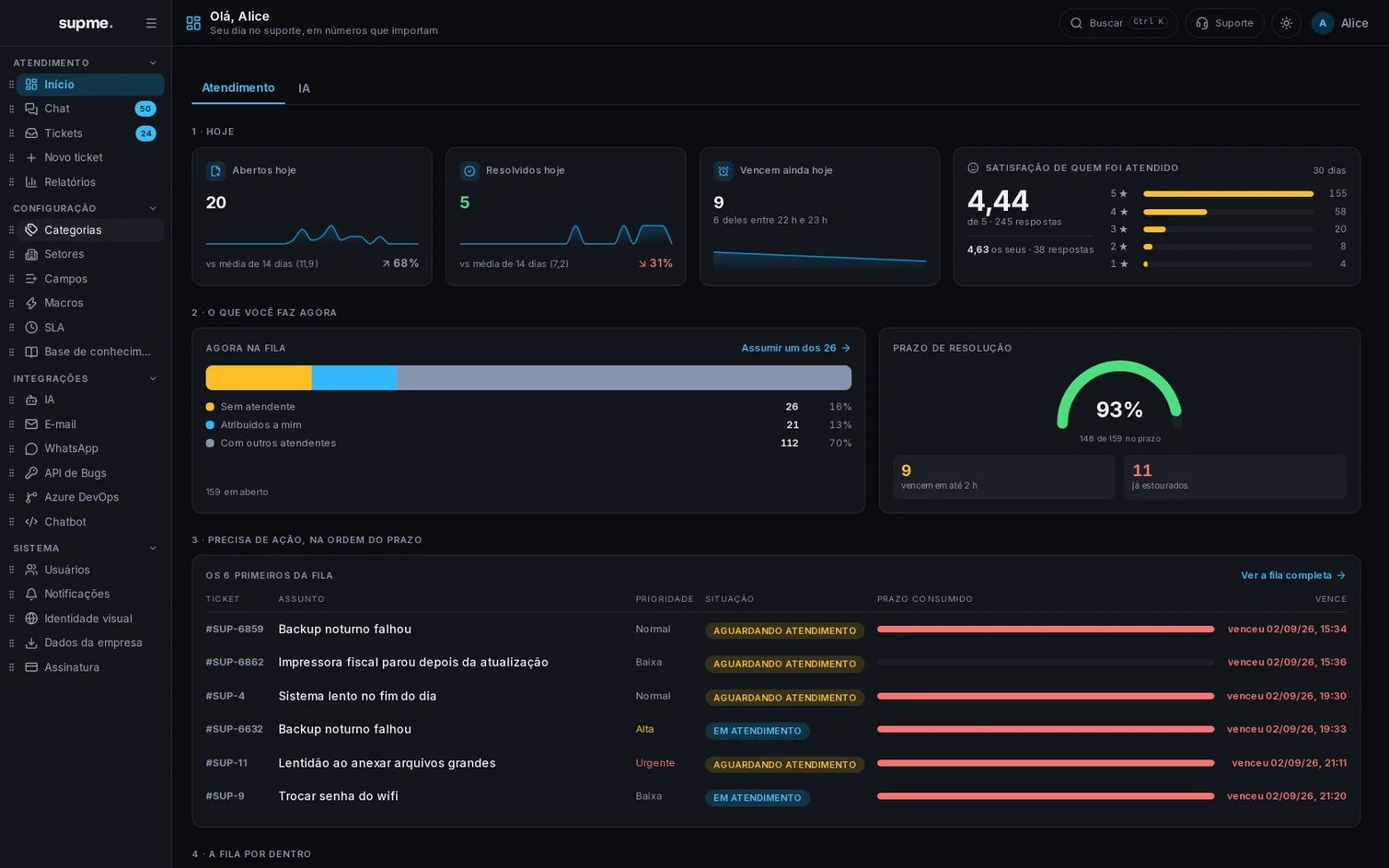This screenshot has width=1389, height=868.
Task: Collapse the Integrações sidebar section
Action: point(153,378)
